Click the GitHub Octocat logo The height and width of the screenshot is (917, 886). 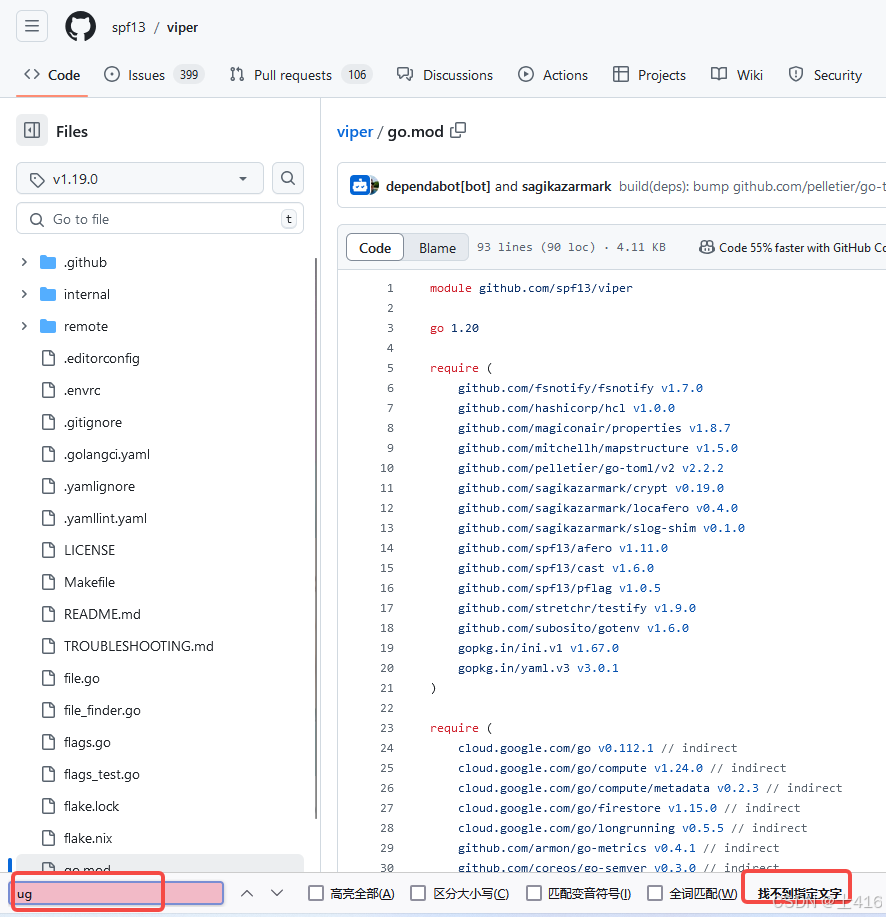pos(80,27)
